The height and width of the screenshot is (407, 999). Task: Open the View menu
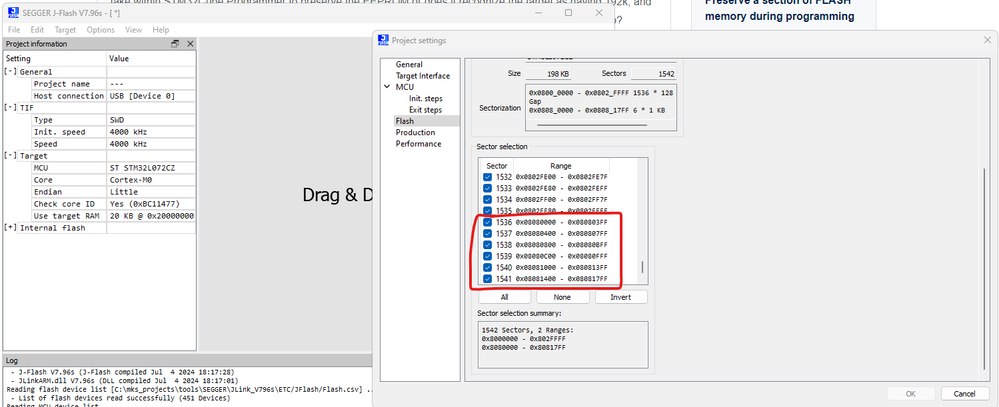pyautogui.click(x=133, y=30)
